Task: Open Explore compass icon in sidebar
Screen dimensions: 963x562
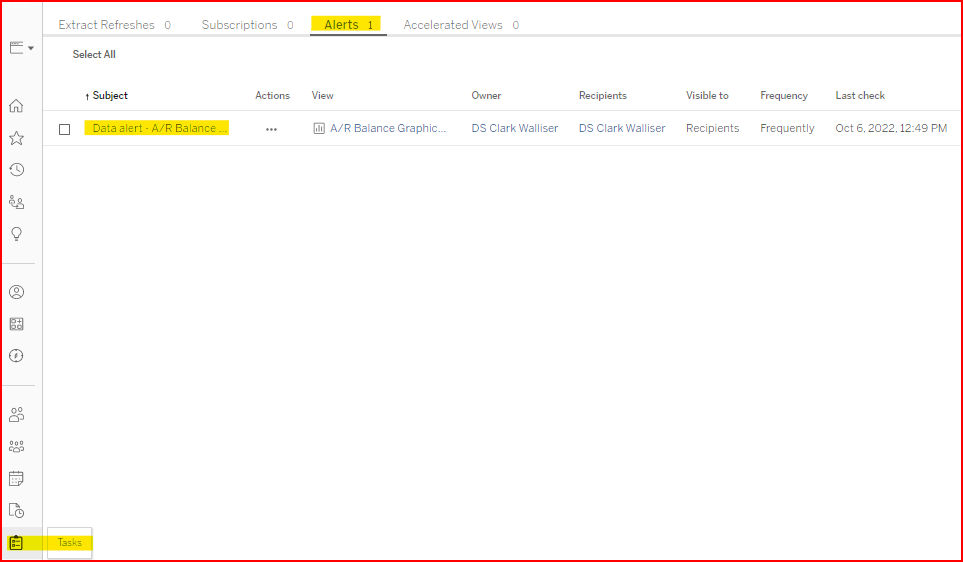Action: [16, 356]
